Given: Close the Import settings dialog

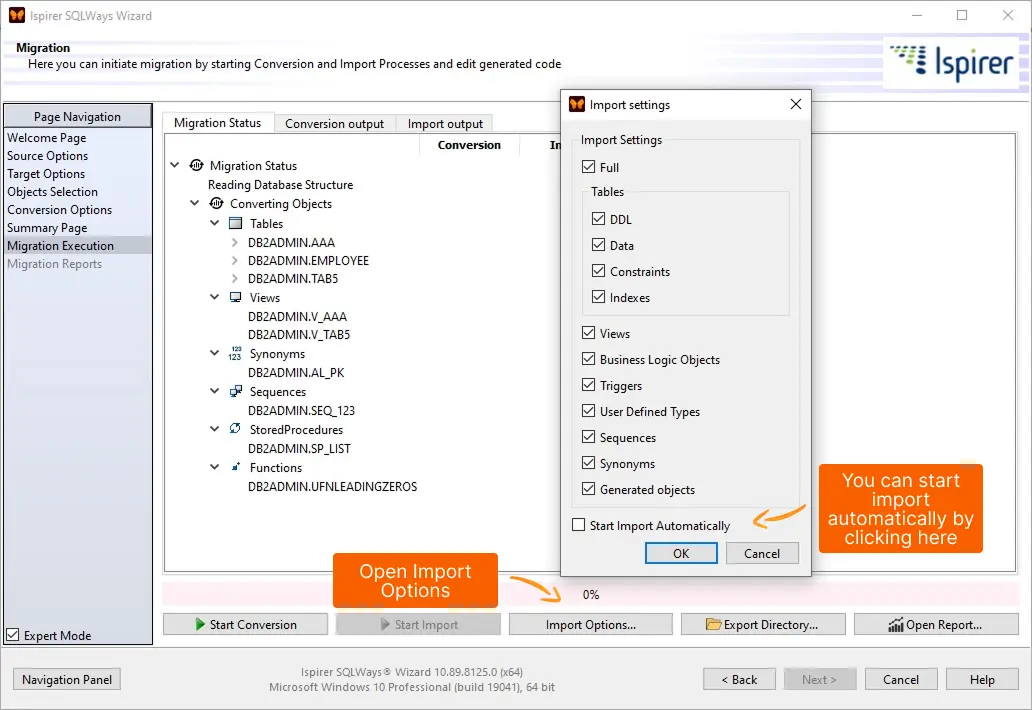Looking at the screenshot, I should click(796, 104).
